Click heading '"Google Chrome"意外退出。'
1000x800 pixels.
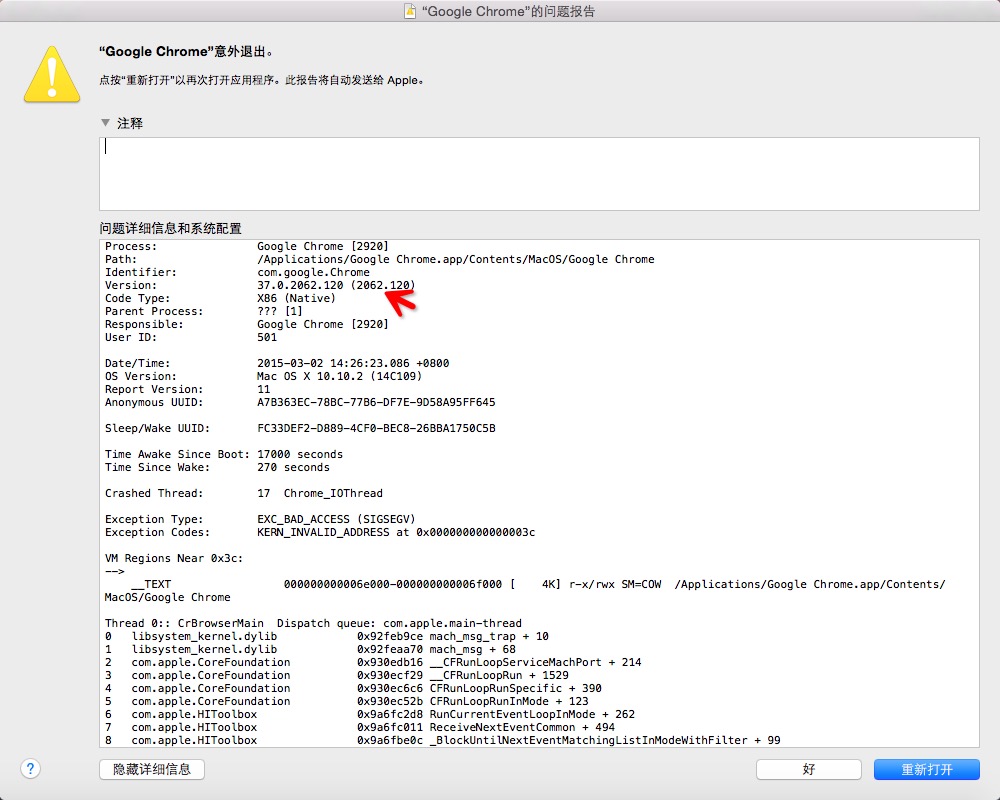click(186, 52)
